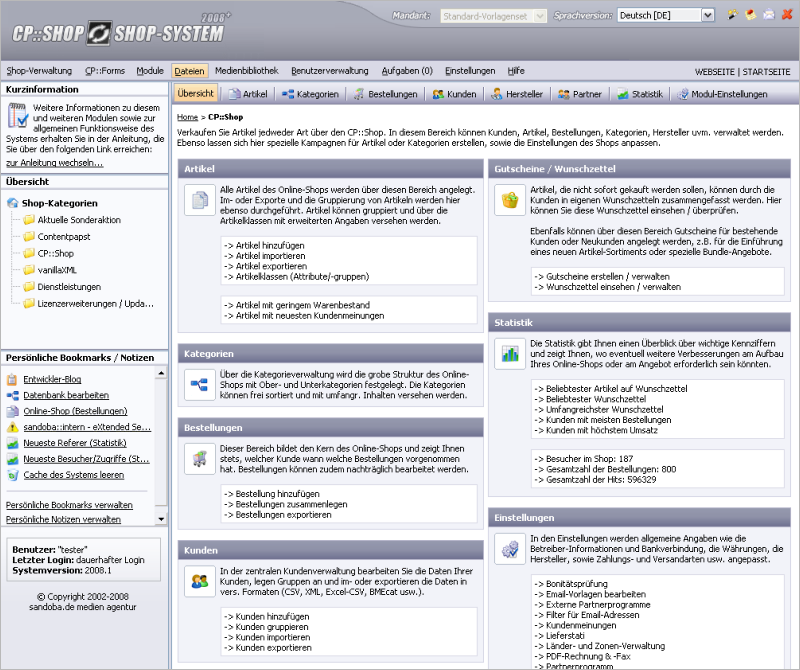Viewport: 800px width, 670px height.
Task: Click the yellow note icon in the header
Action: click(751, 15)
